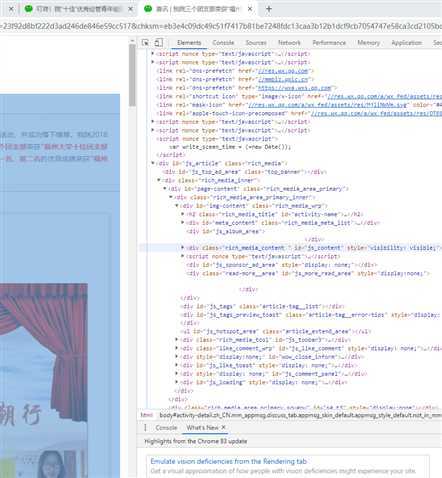
Task: Collapse the page-content div node
Action: [165, 189]
